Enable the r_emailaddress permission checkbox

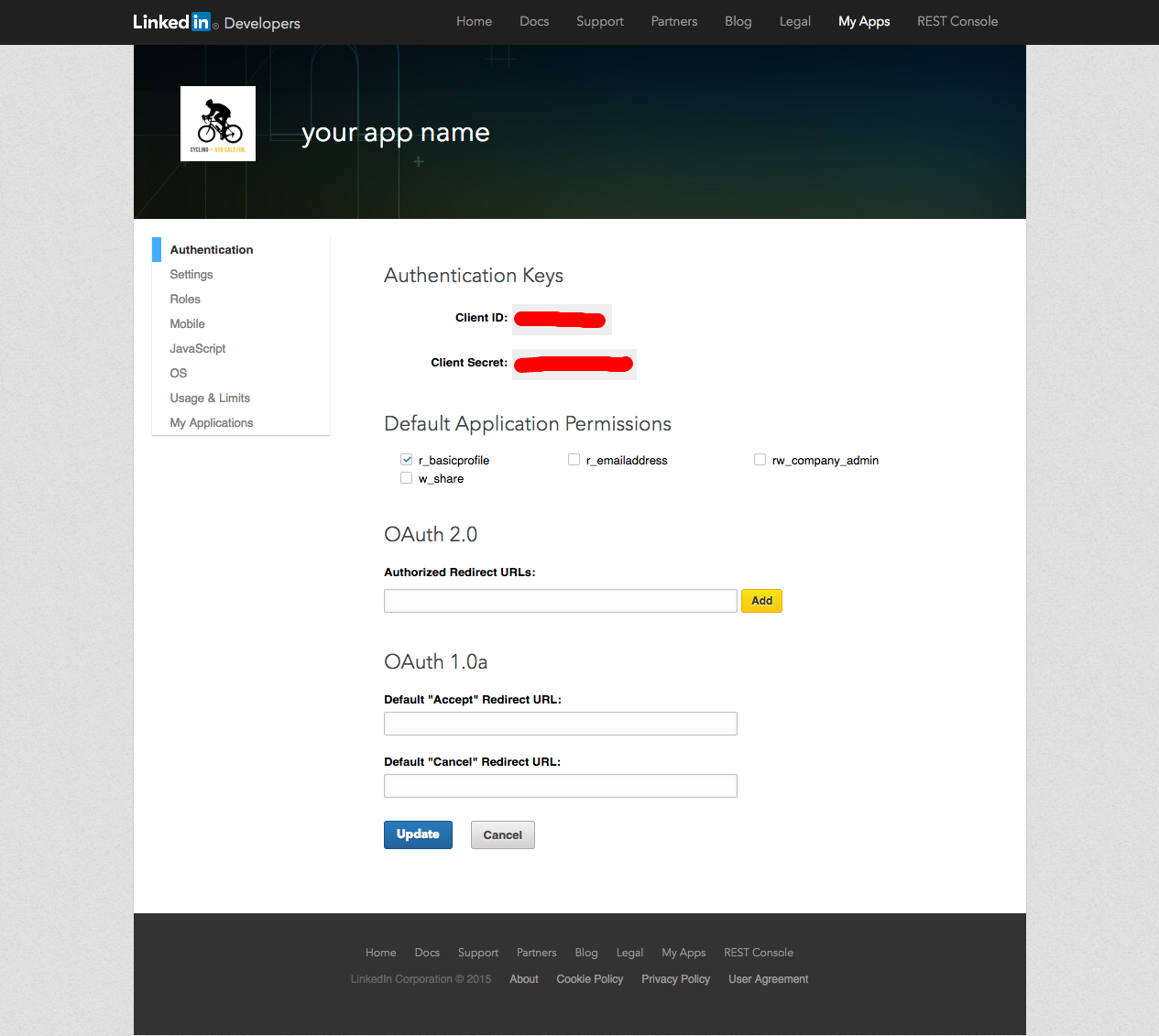574,460
